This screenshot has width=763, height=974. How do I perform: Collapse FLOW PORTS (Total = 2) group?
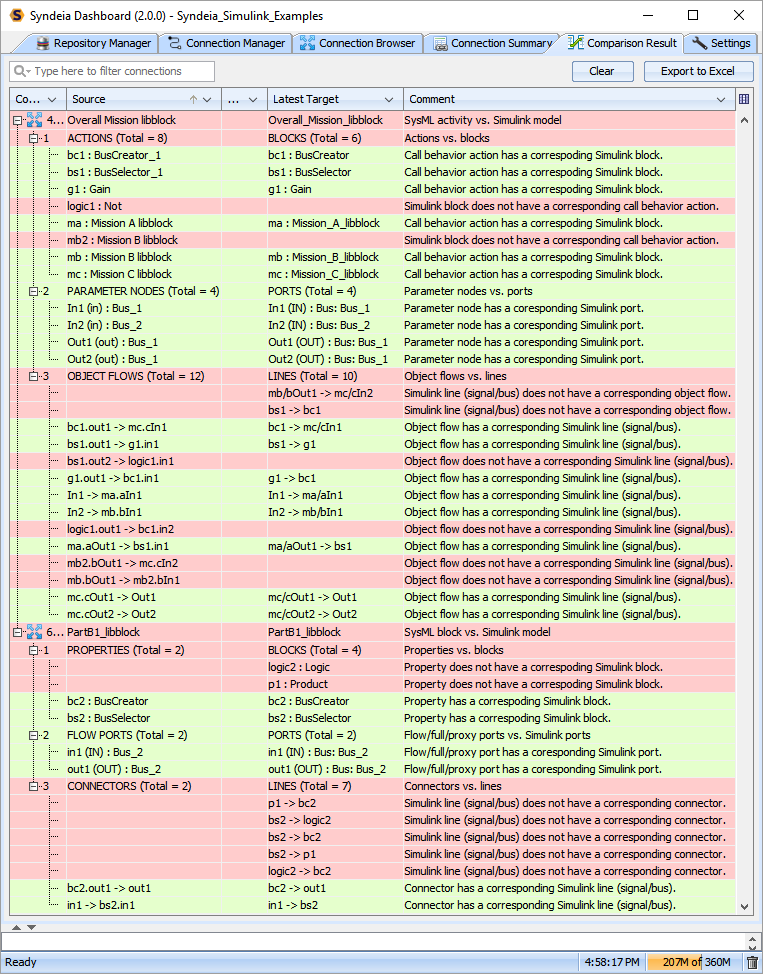coord(34,735)
